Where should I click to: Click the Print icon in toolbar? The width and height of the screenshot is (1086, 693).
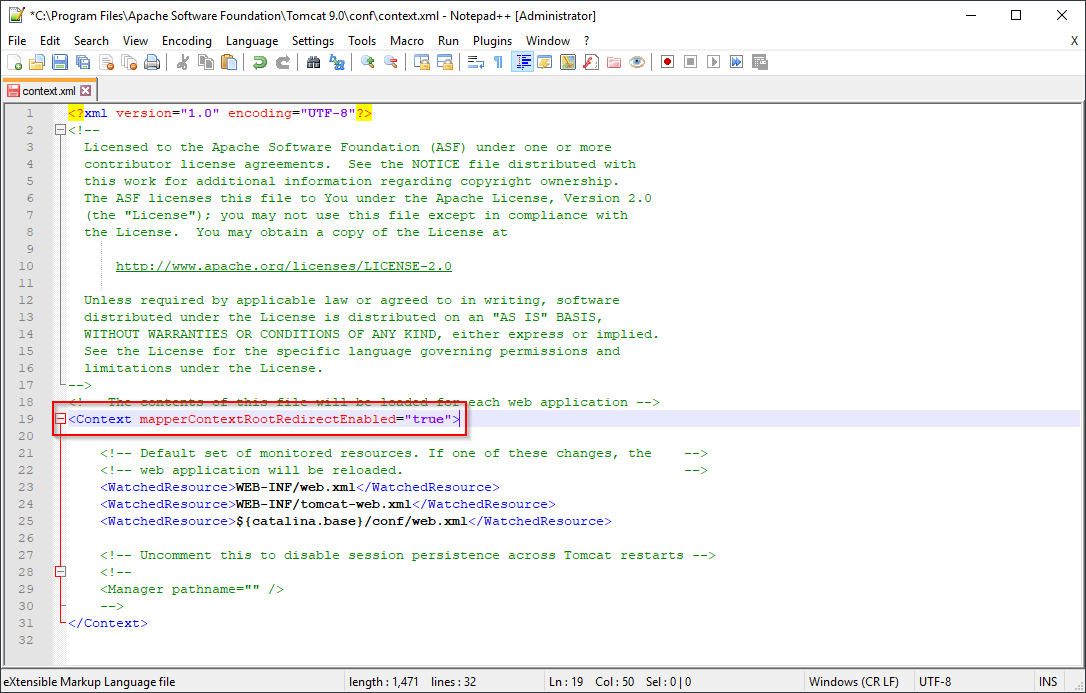coord(152,62)
